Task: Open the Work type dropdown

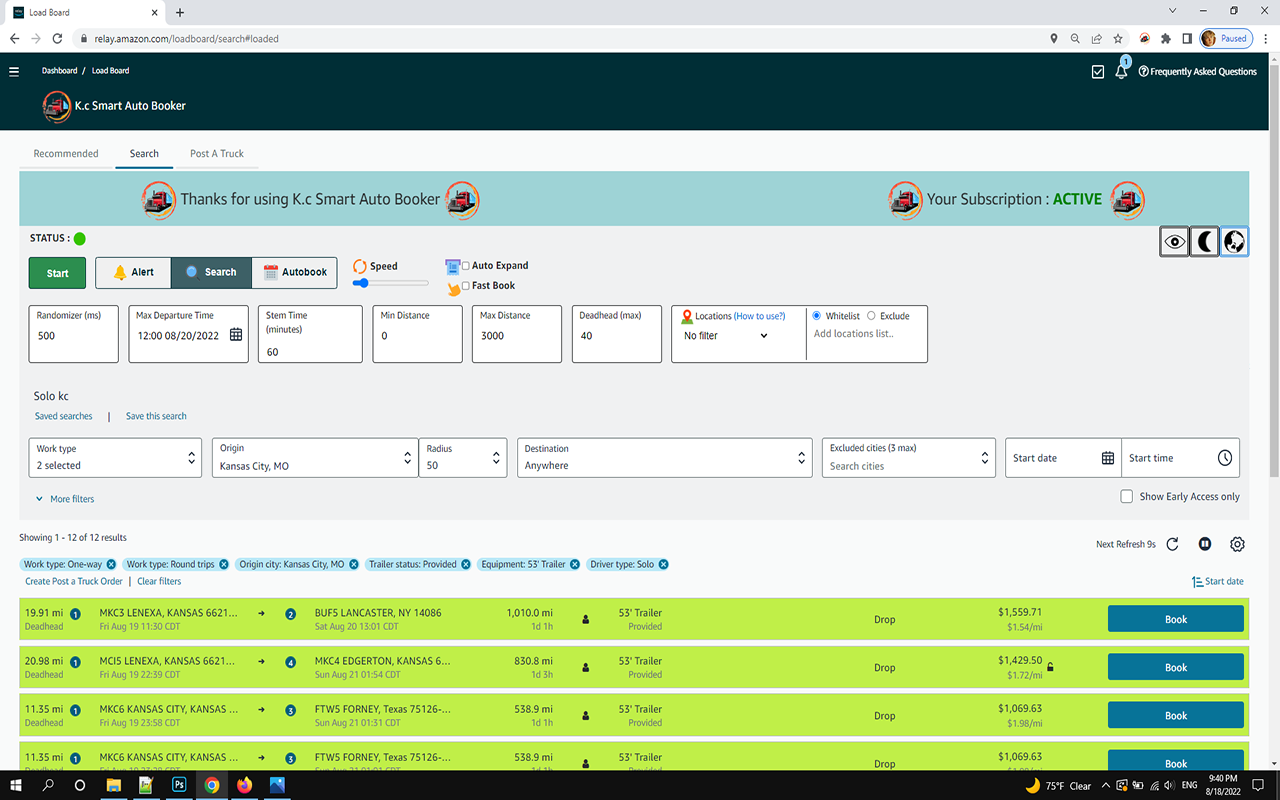Action: (116, 458)
